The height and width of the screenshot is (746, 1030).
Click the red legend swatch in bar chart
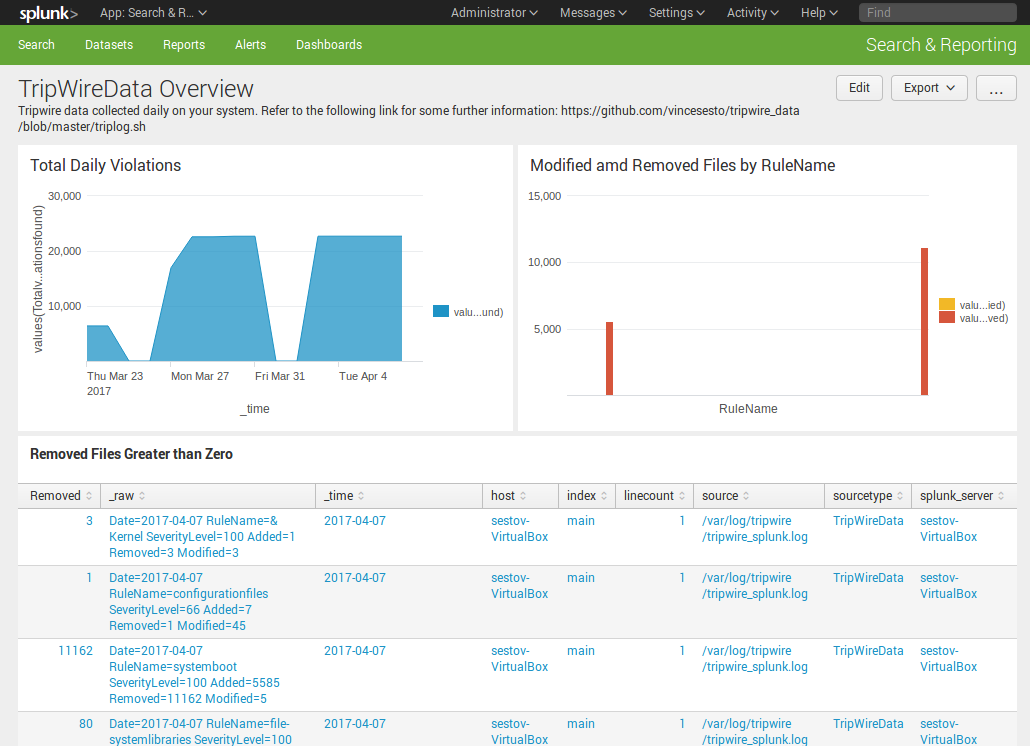[x=948, y=318]
